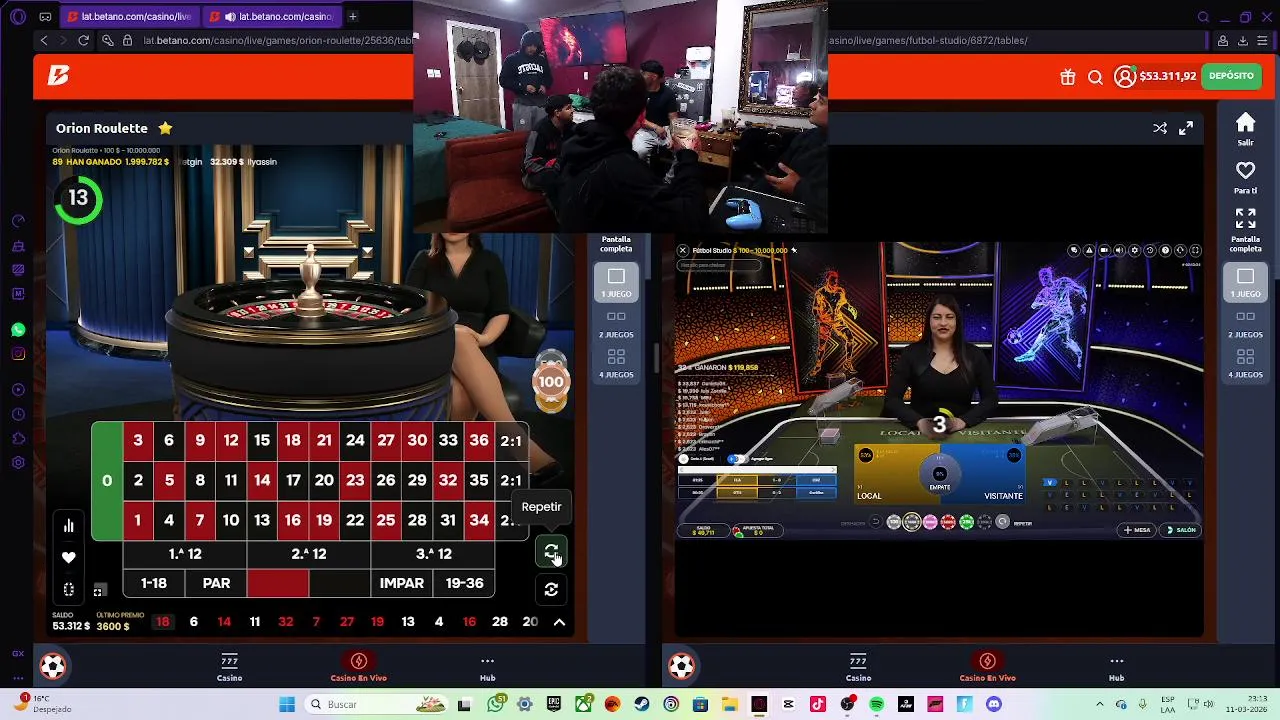Click right-side Pantalla completa icon
This screenshot has width=1280, height=720.
1245,217
